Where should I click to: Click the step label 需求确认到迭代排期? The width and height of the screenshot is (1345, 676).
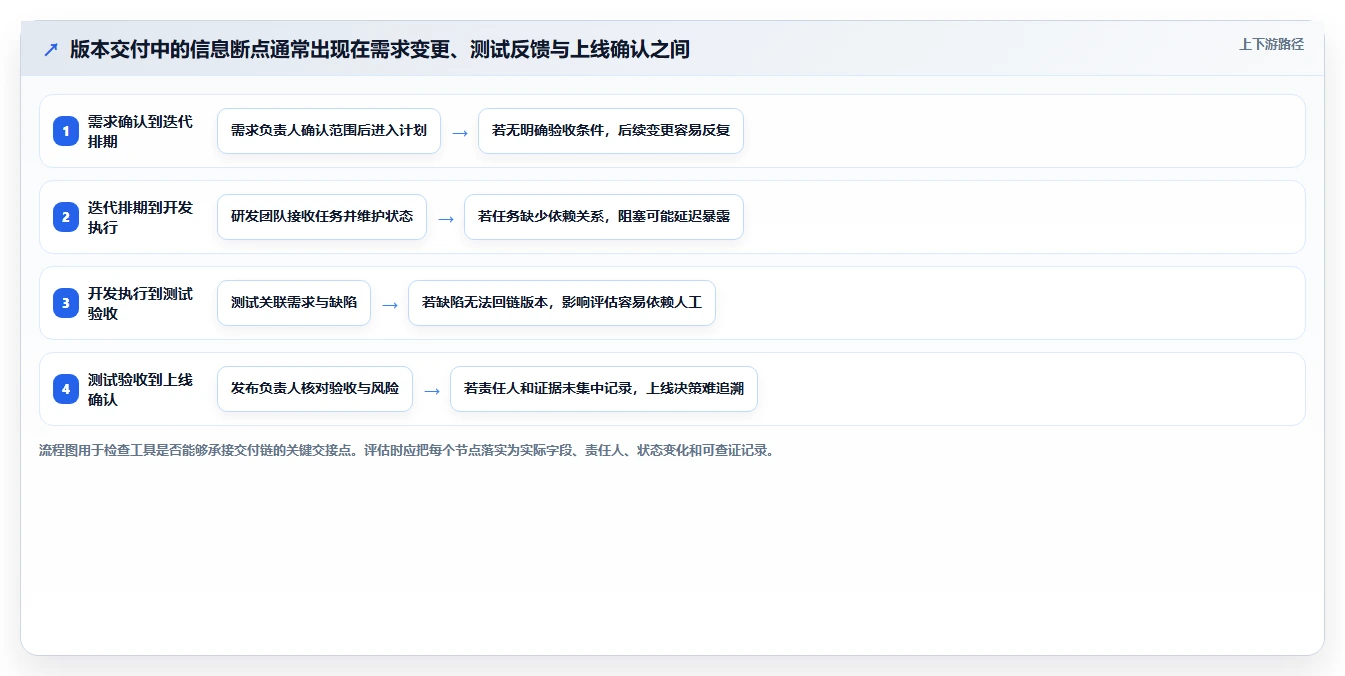click(140, 131)
